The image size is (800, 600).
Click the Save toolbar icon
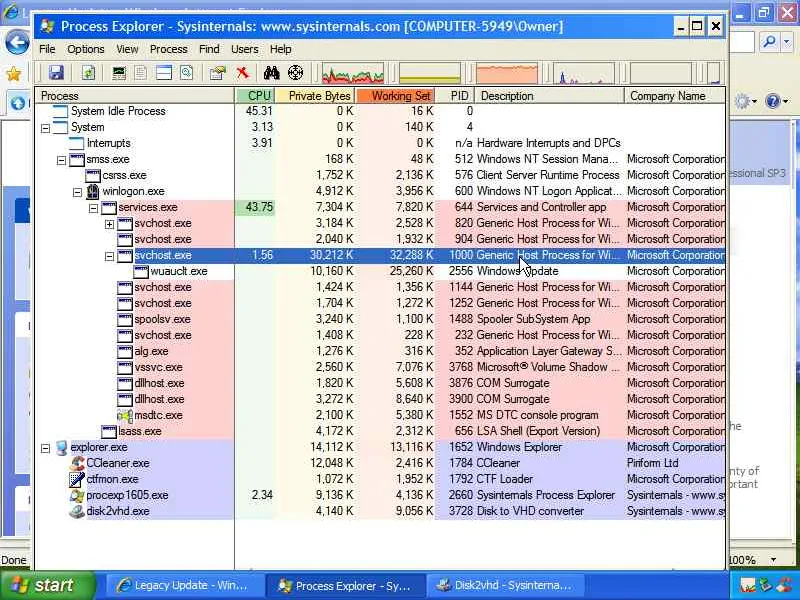pos(56,73)
